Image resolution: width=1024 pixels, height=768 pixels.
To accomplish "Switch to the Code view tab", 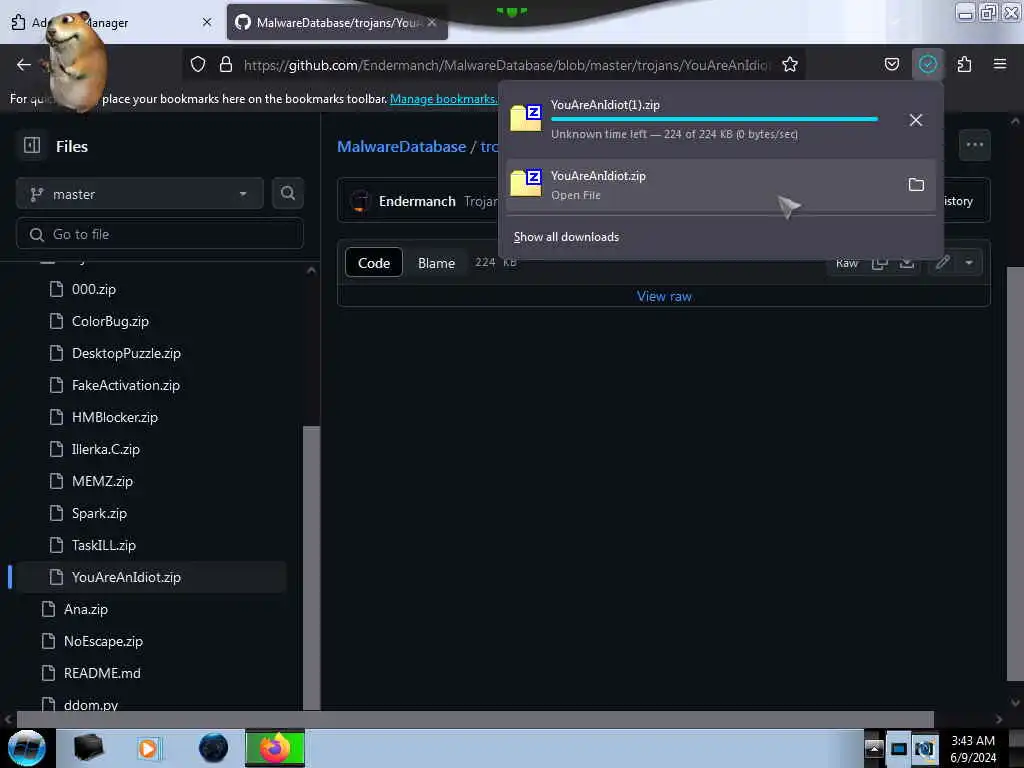I will click(x=374, y=263).
